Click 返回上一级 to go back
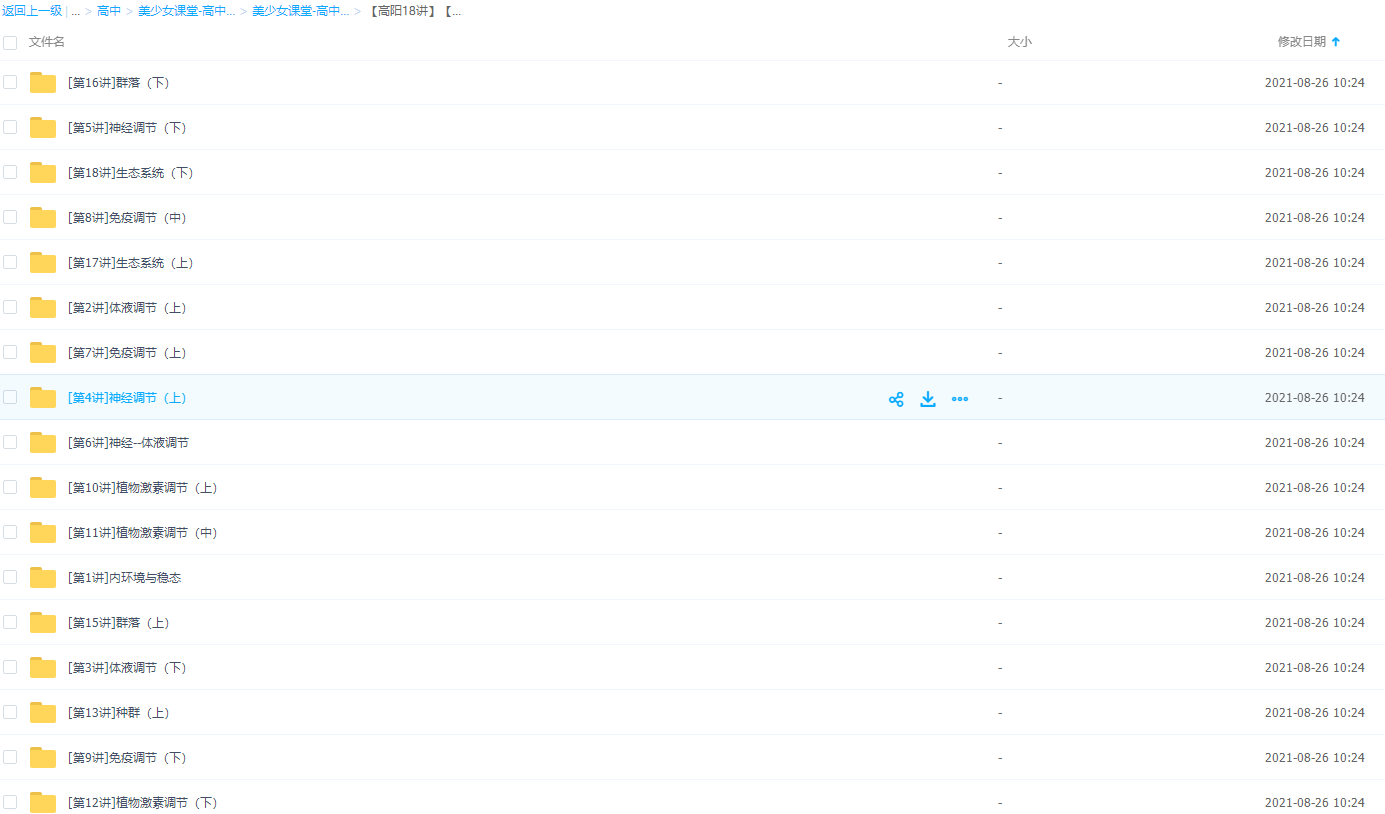Screen dimensions: 1385x814 [32, 12]
